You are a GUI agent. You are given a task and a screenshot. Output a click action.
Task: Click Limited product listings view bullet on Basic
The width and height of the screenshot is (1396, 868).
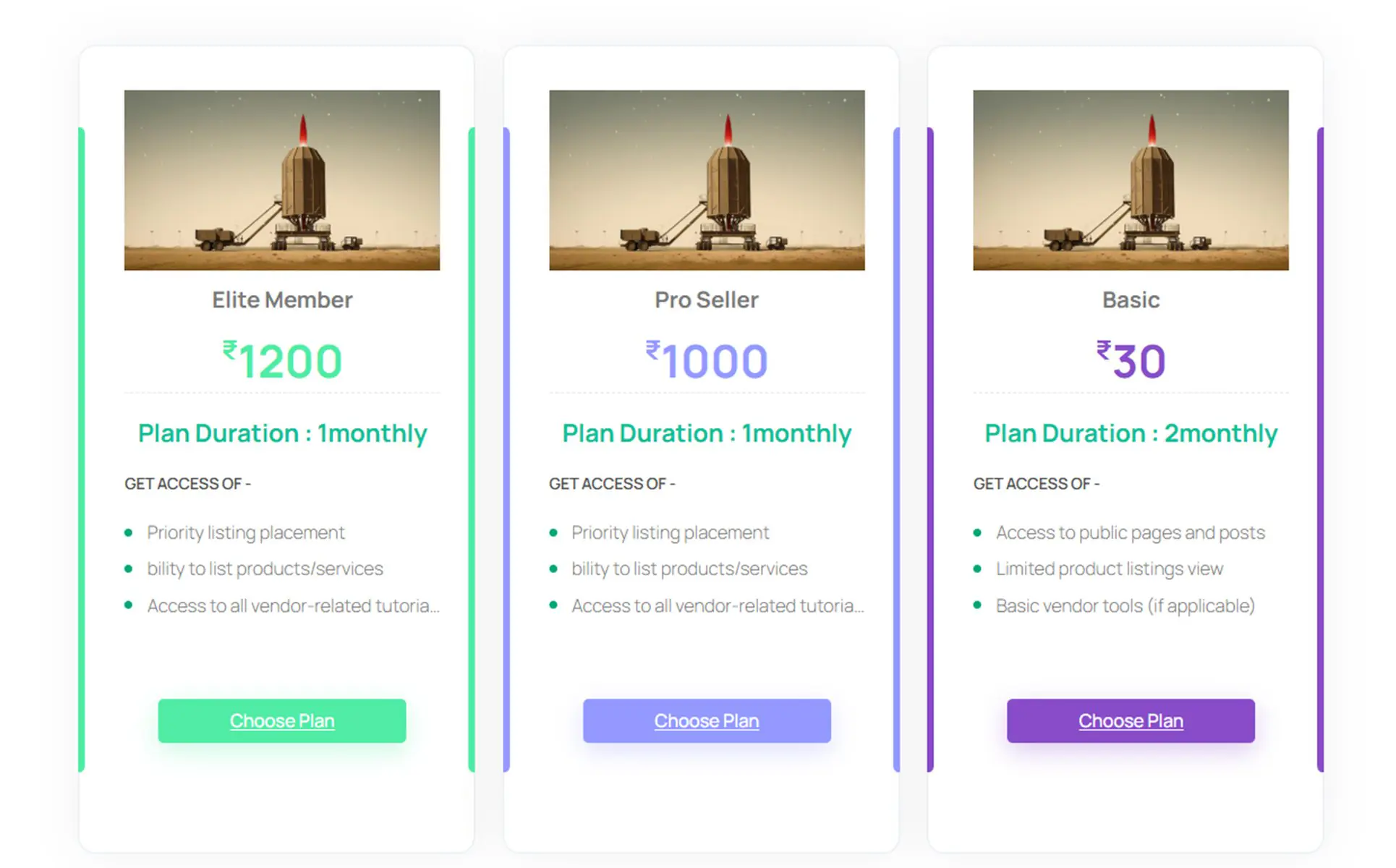tap(1110, 569)
